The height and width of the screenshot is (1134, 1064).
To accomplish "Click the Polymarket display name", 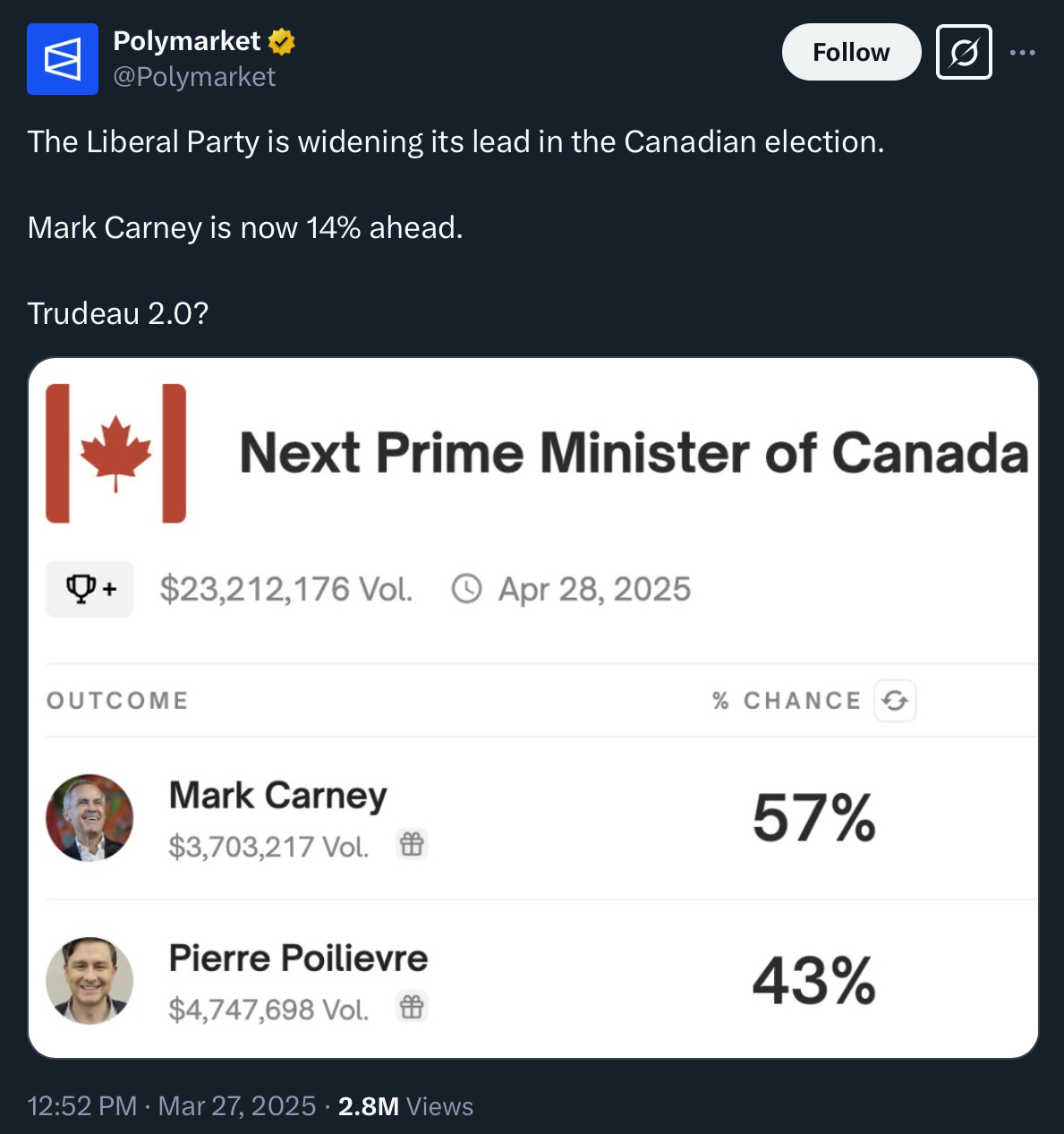I will [x=186, y=41].
